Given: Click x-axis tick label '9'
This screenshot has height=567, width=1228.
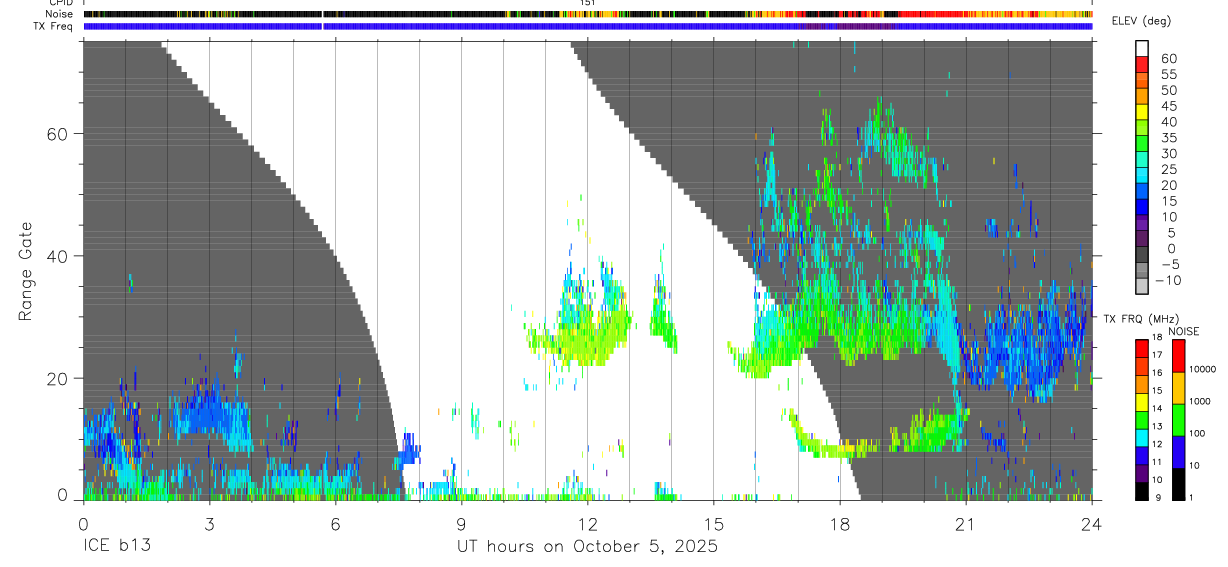Looking at the screenshot, I should click(461, 523).
